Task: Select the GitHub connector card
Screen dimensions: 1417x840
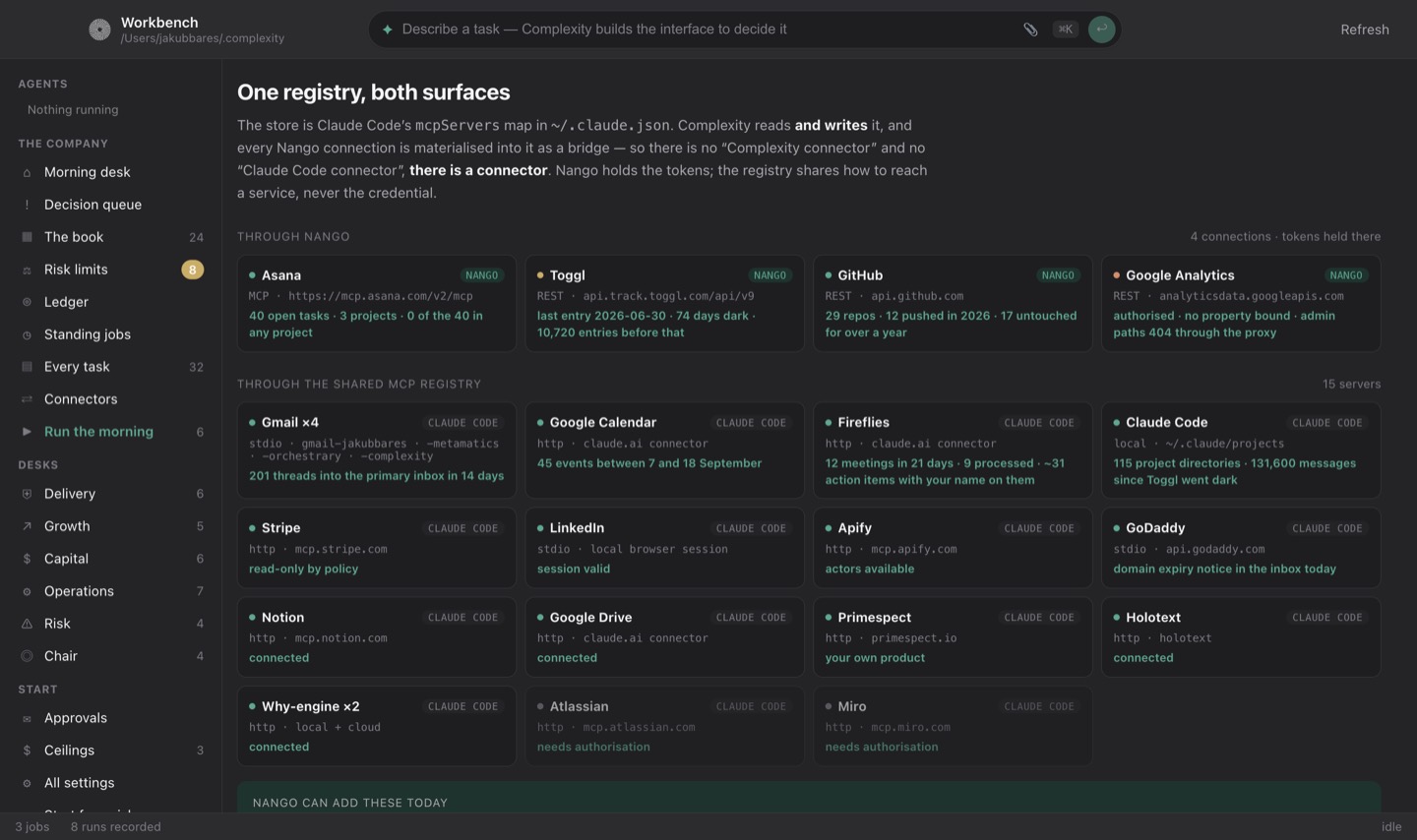Action: (953, 303)
